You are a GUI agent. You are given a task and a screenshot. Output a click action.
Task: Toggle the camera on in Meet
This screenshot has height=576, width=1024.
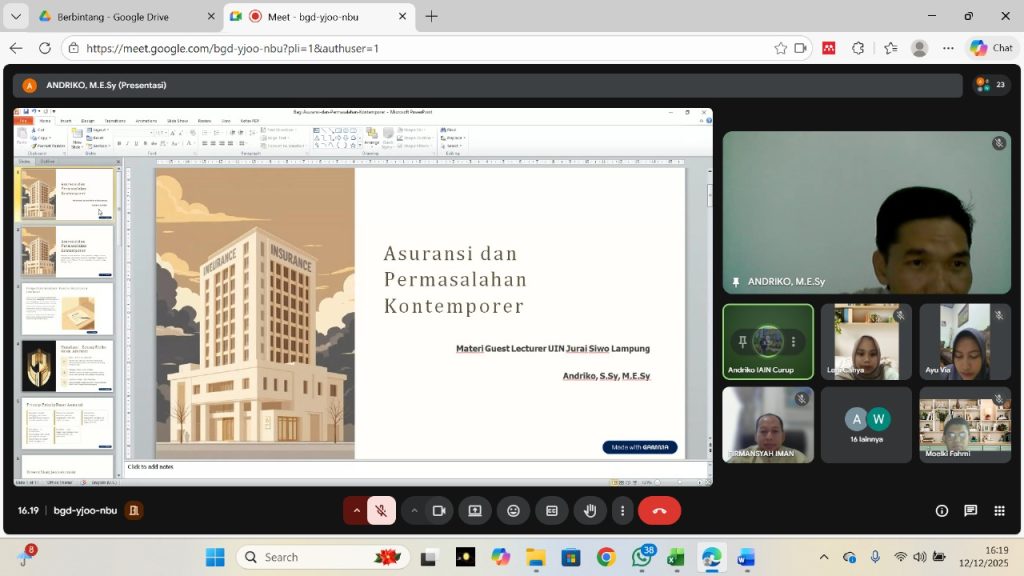click(438, 510)
